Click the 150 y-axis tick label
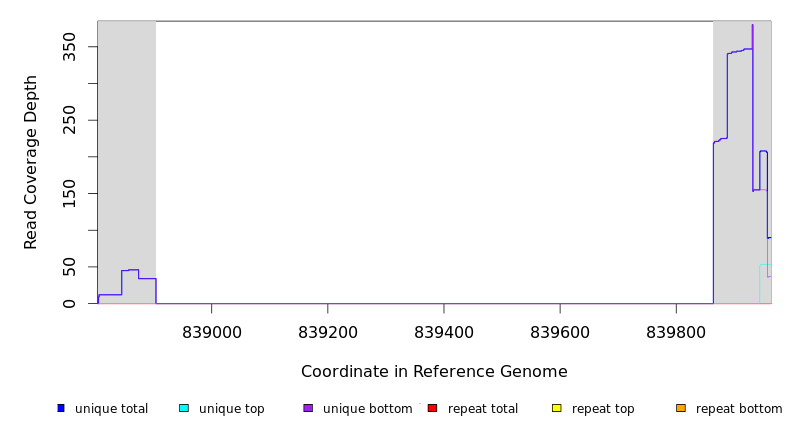 (69, 193)
